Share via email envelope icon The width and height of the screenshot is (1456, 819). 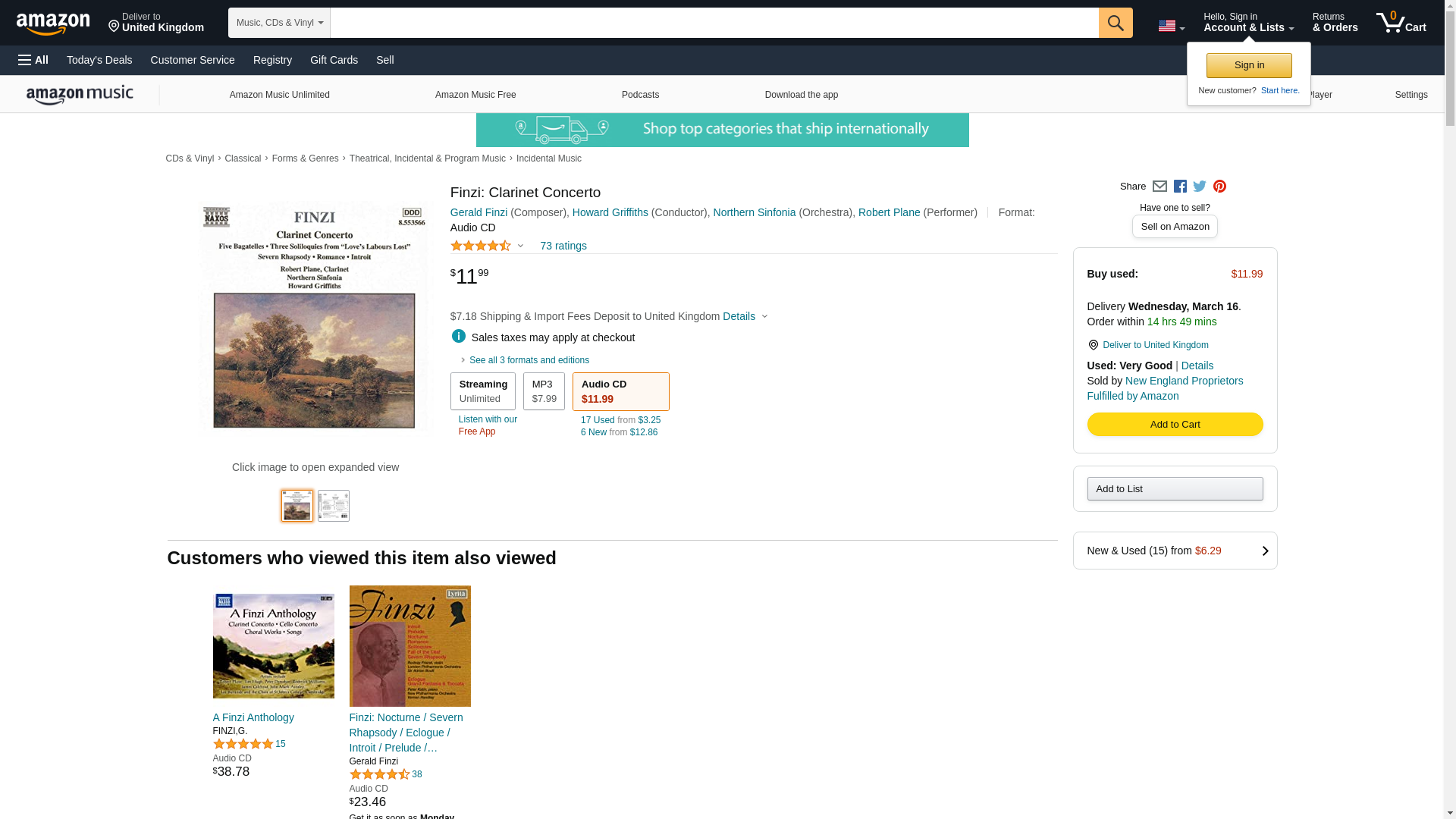[x=1159, y=187]
